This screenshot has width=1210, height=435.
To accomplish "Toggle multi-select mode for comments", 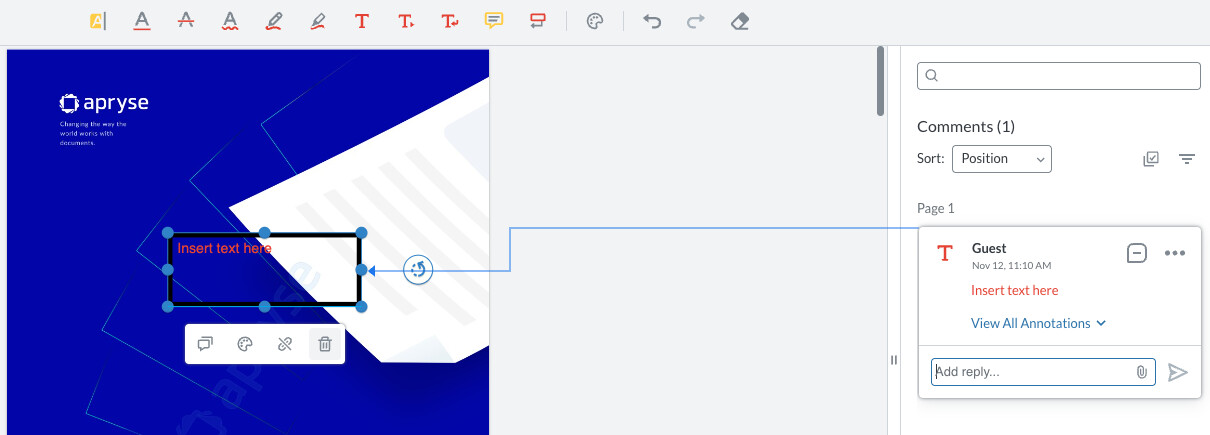I will click(x=1151, y=159).
